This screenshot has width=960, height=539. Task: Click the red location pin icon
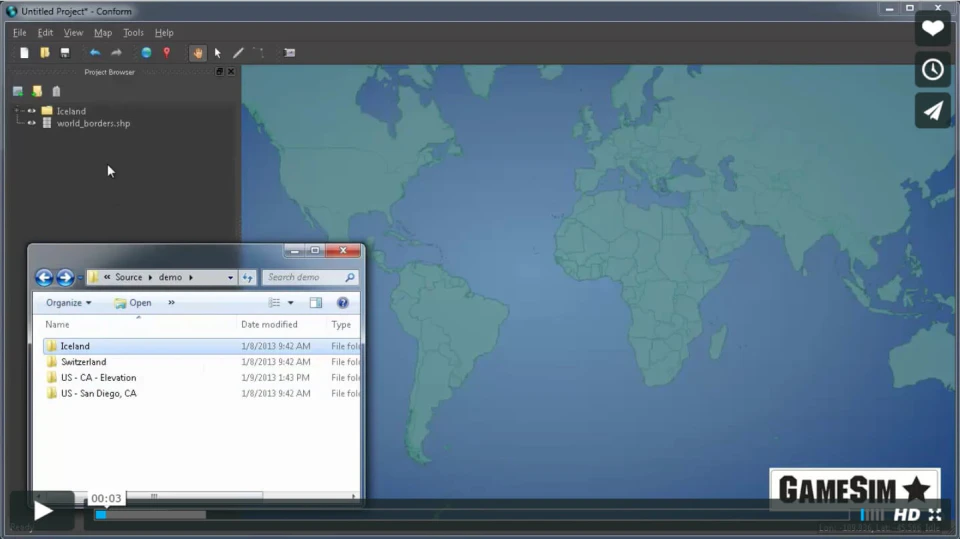[167, 53]
